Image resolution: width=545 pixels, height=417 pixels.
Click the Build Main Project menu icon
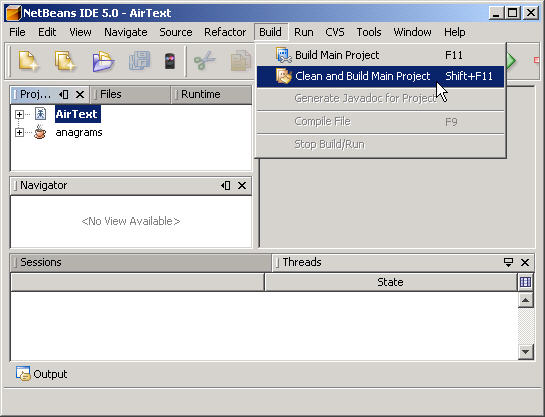point(283,55)
